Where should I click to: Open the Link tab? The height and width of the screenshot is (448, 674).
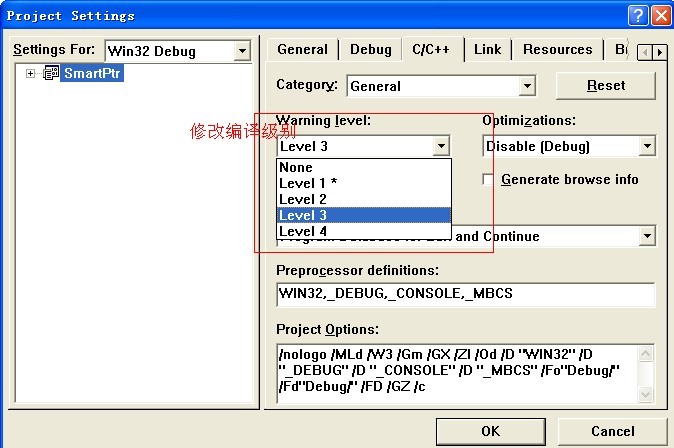point(487,49)
